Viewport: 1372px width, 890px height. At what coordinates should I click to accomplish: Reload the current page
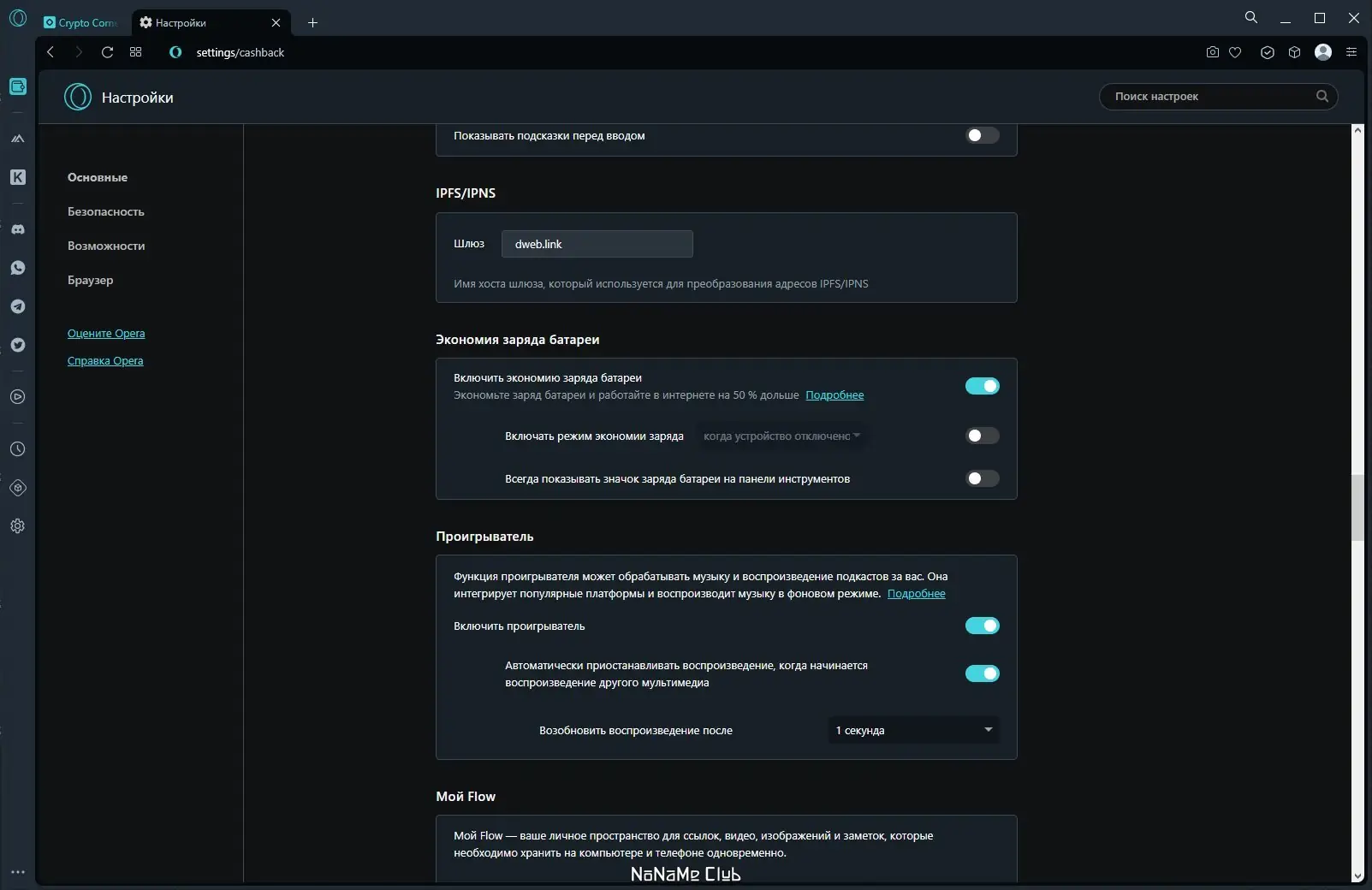(107, 52)
